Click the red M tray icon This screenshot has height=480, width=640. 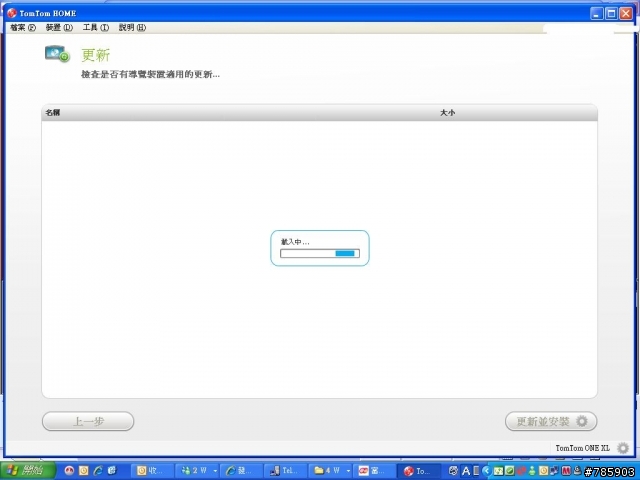tap(566, 471)
